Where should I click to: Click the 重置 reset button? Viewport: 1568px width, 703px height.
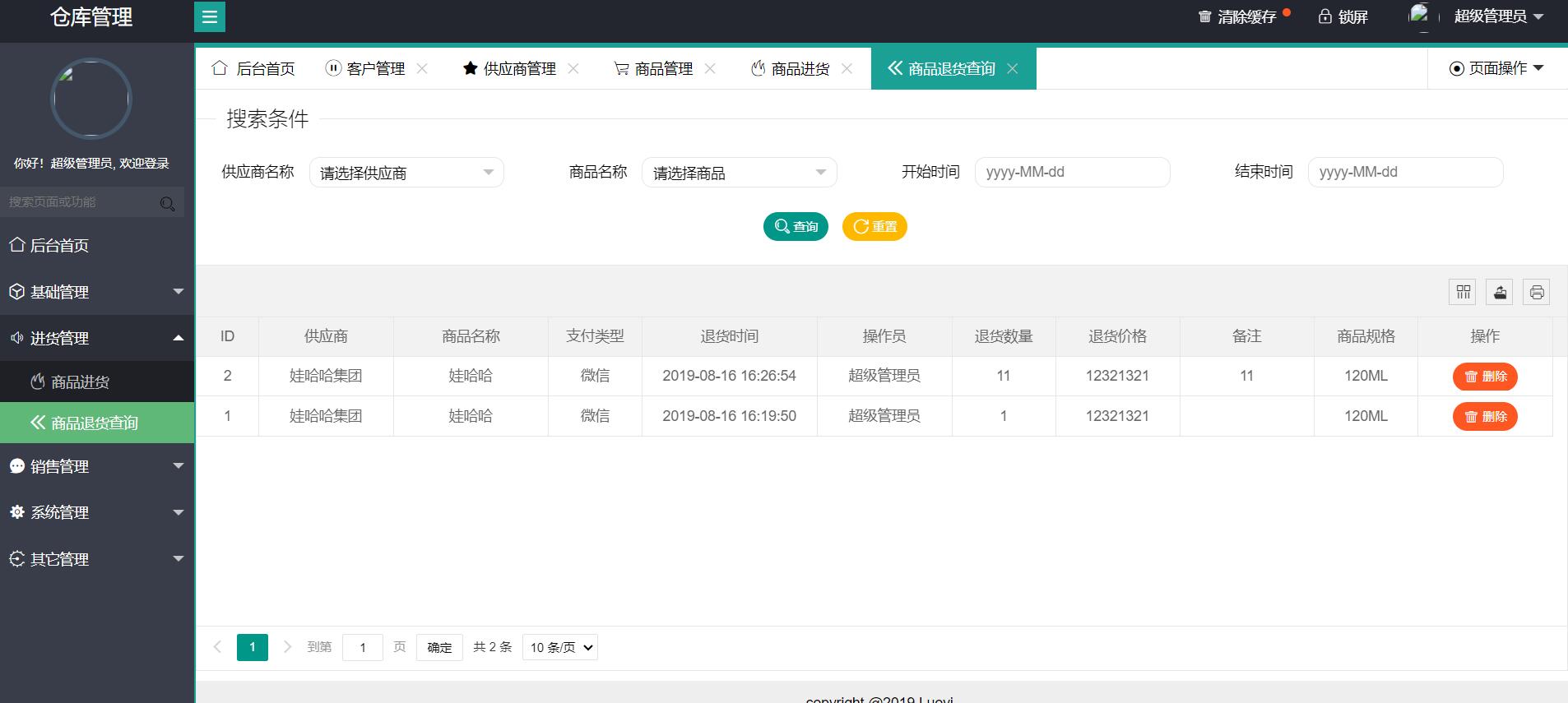pos(874,227)
